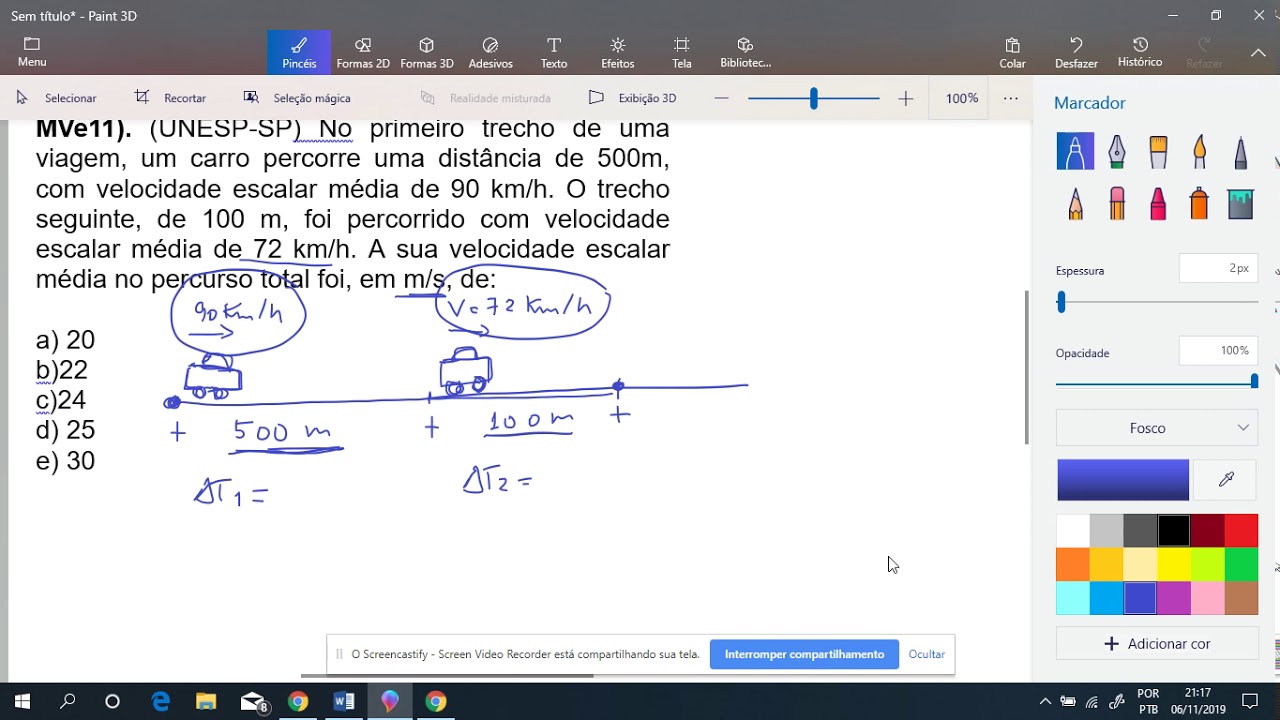Pick the cyan color swatch
Image resolution: width=1280 pixels, height=720 pixels.
(x=1073, y=598)
